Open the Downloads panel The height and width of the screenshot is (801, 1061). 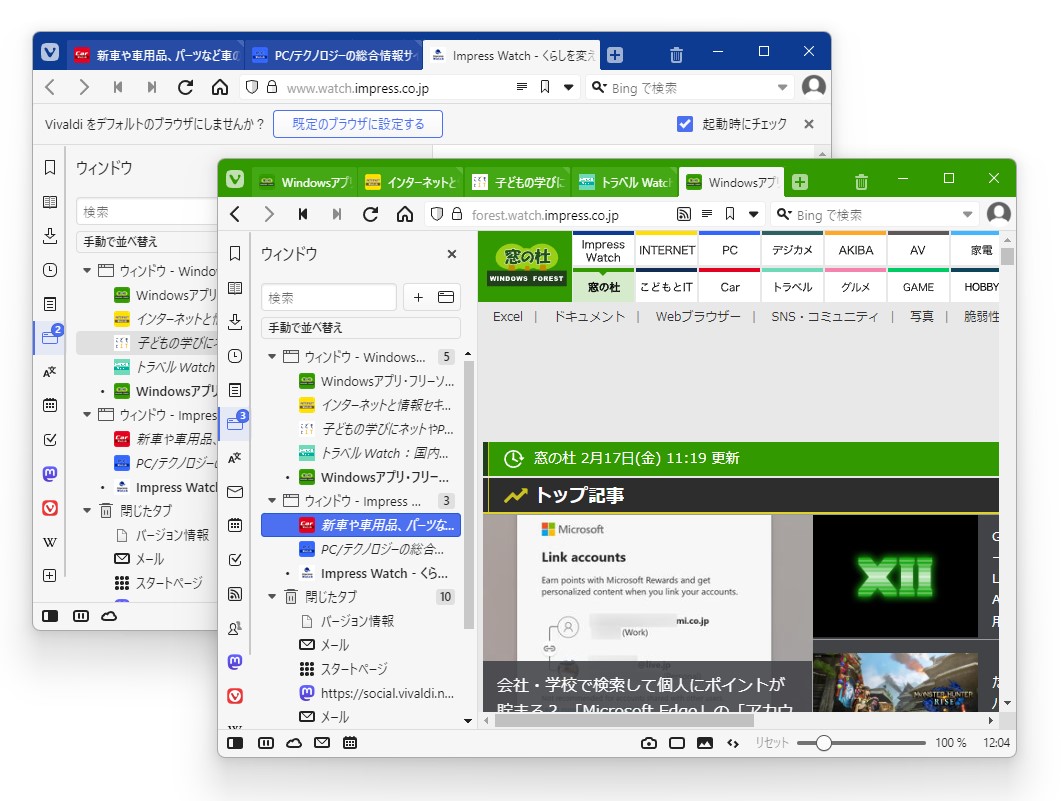pyautogui.click(x=236, y=322)
